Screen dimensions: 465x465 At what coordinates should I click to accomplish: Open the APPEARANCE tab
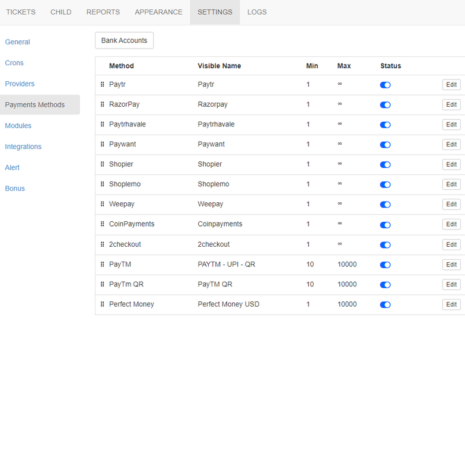tap(158, 12)
